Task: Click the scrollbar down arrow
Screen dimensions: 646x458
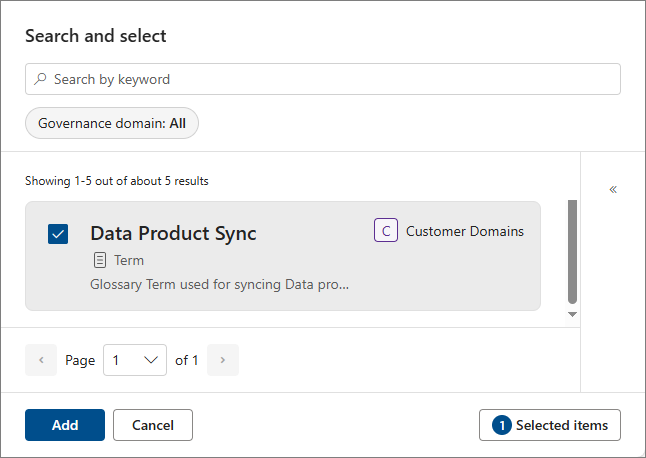Action: click(572, 314)
